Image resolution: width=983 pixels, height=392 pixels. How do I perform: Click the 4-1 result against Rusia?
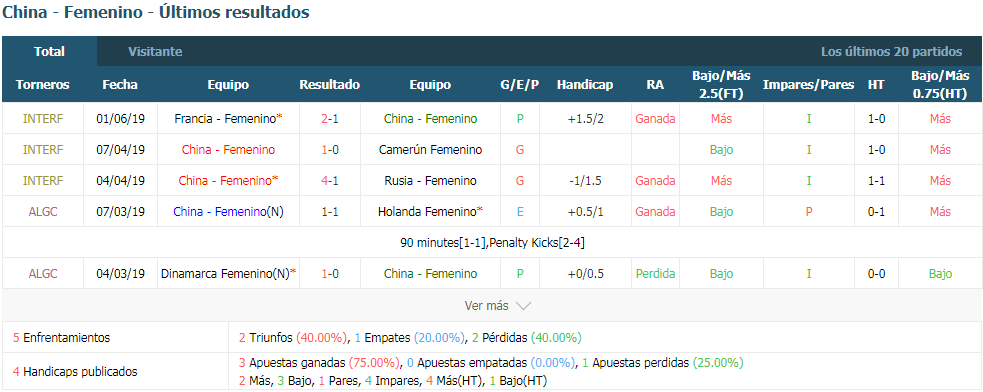tap(330, 181)
